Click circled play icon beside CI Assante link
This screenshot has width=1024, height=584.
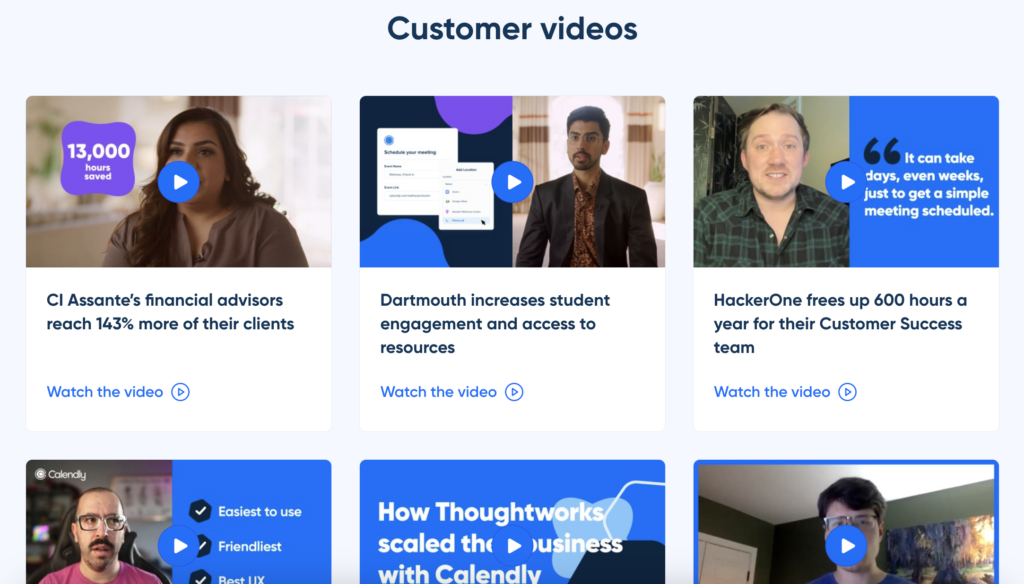[x=180, y=392]
